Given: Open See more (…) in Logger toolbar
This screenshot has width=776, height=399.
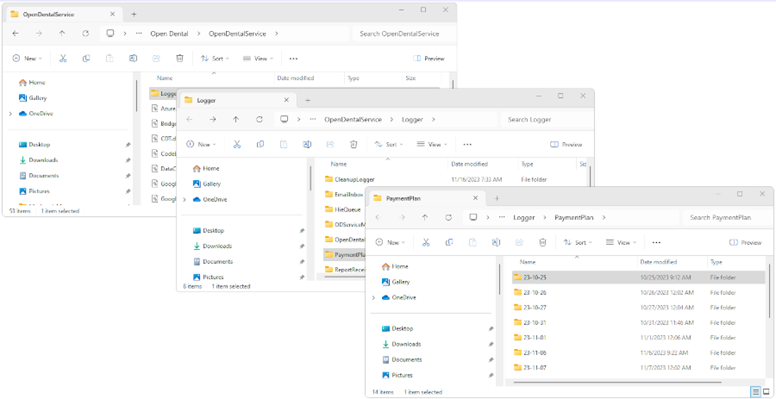Looking at the screenshot, I should (467, 145).
